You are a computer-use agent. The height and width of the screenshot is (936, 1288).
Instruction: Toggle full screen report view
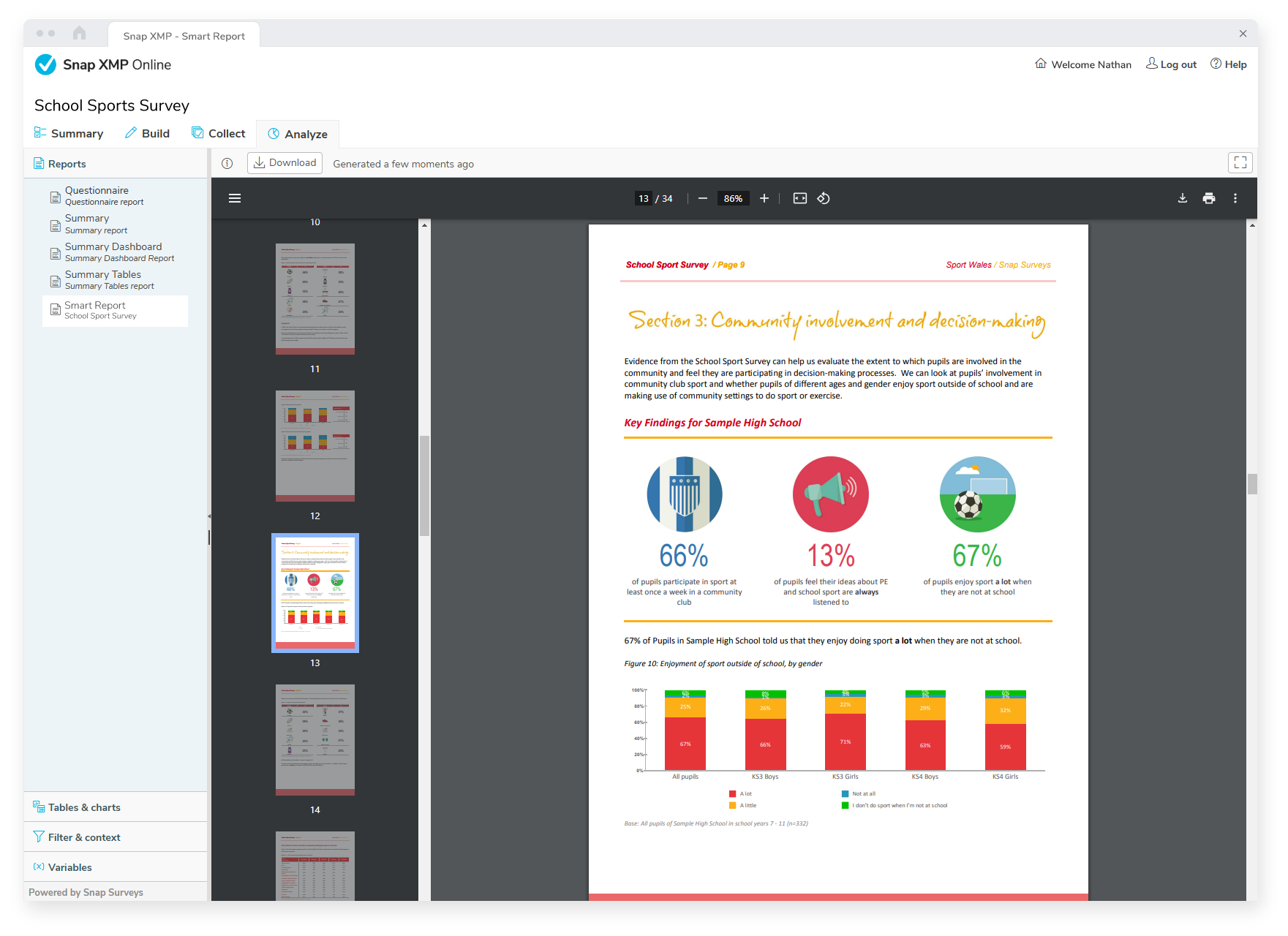1240,162
